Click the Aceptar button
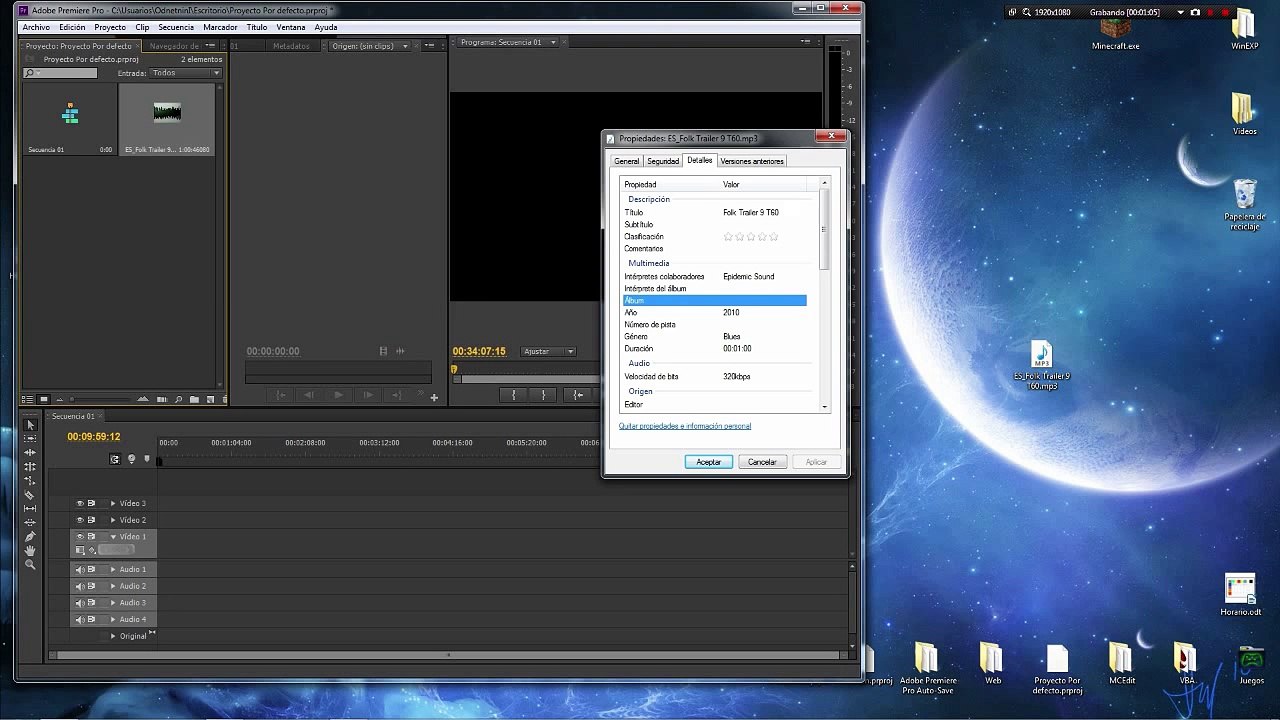The width and height of the screenshot is (1280, 720). click(x=708, y=462)
